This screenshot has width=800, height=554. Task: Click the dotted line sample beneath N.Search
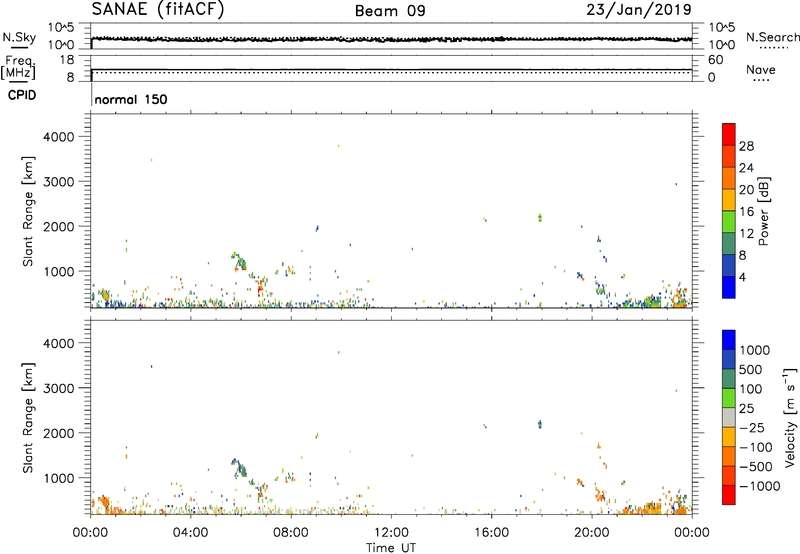774,48
